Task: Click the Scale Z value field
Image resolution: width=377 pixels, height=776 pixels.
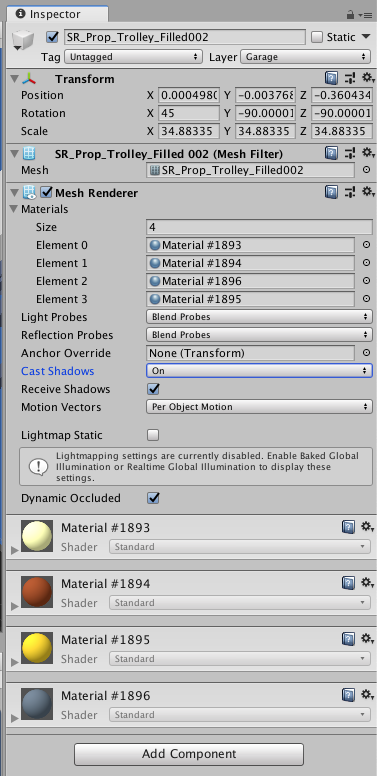Action: coord(342,131)
